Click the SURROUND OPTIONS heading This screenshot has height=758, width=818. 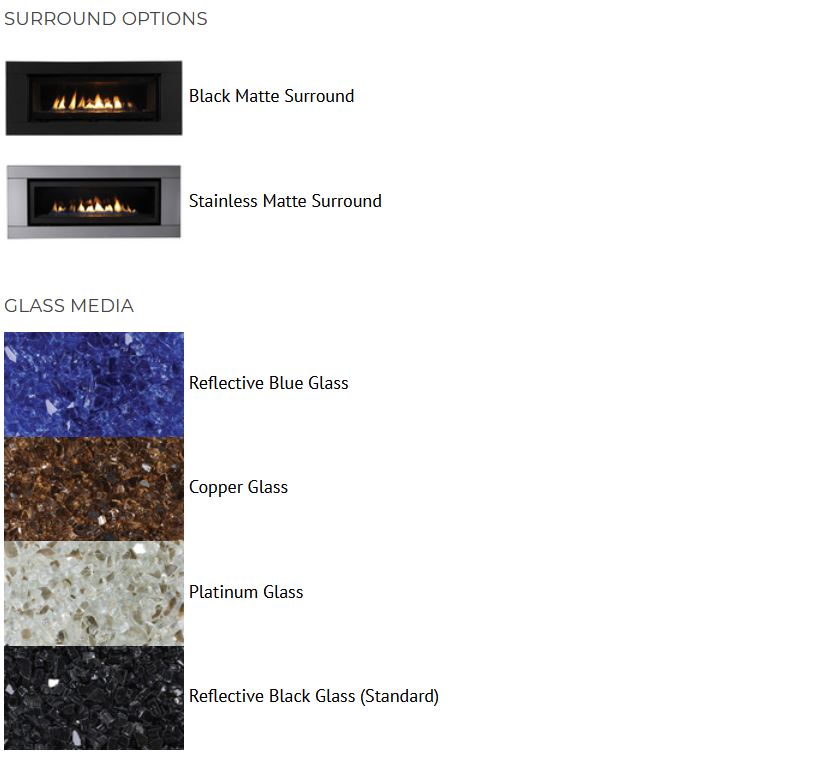click(x=106, y=19)
